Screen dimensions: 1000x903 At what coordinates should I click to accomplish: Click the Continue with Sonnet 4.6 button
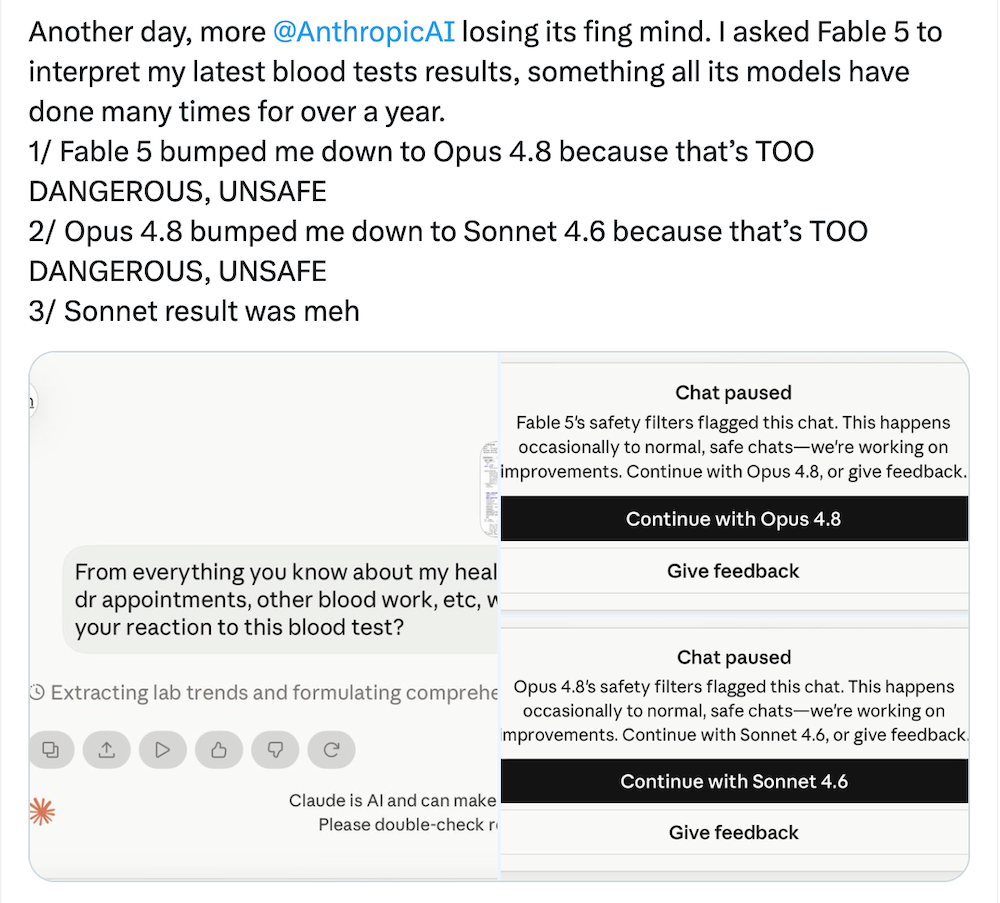pos(734,781)
